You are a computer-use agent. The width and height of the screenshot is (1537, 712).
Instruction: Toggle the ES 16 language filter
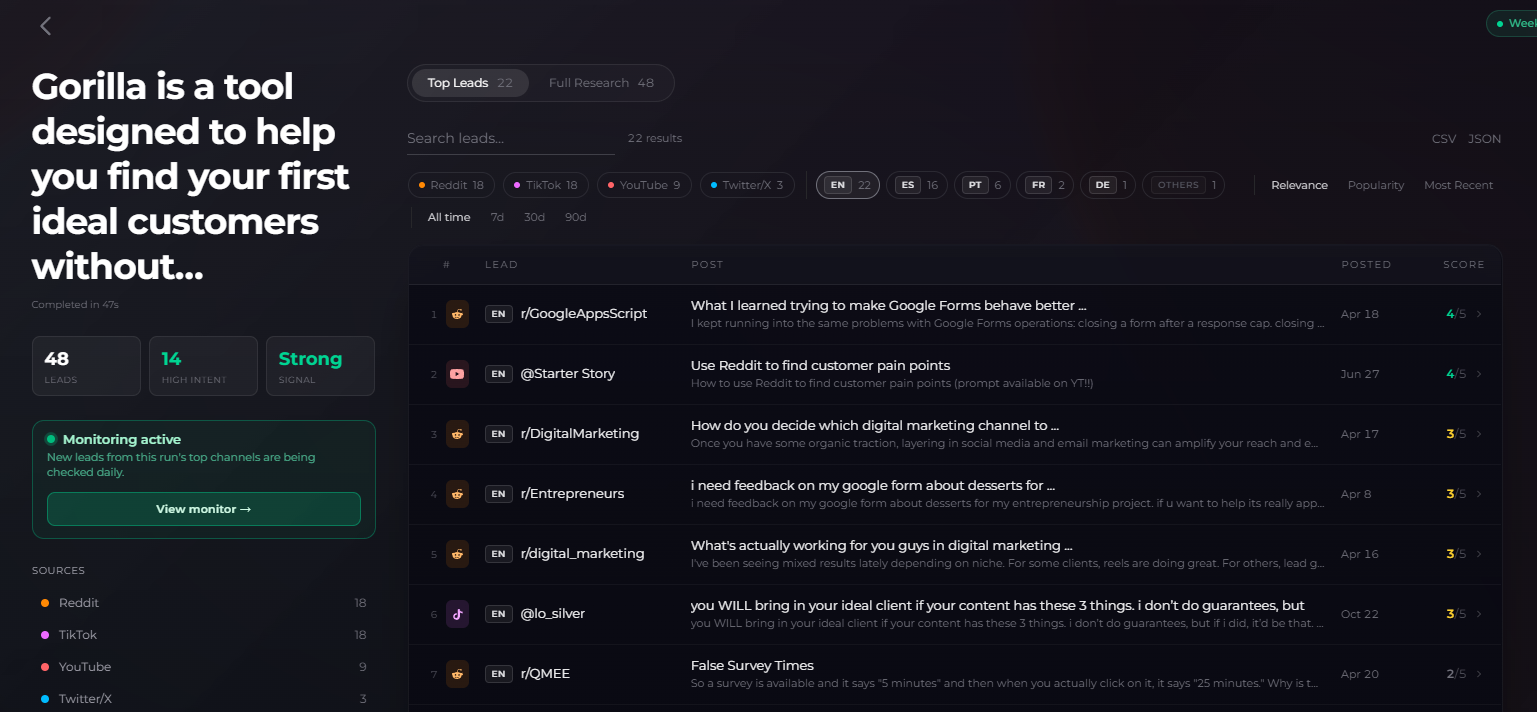click(917, 185)
